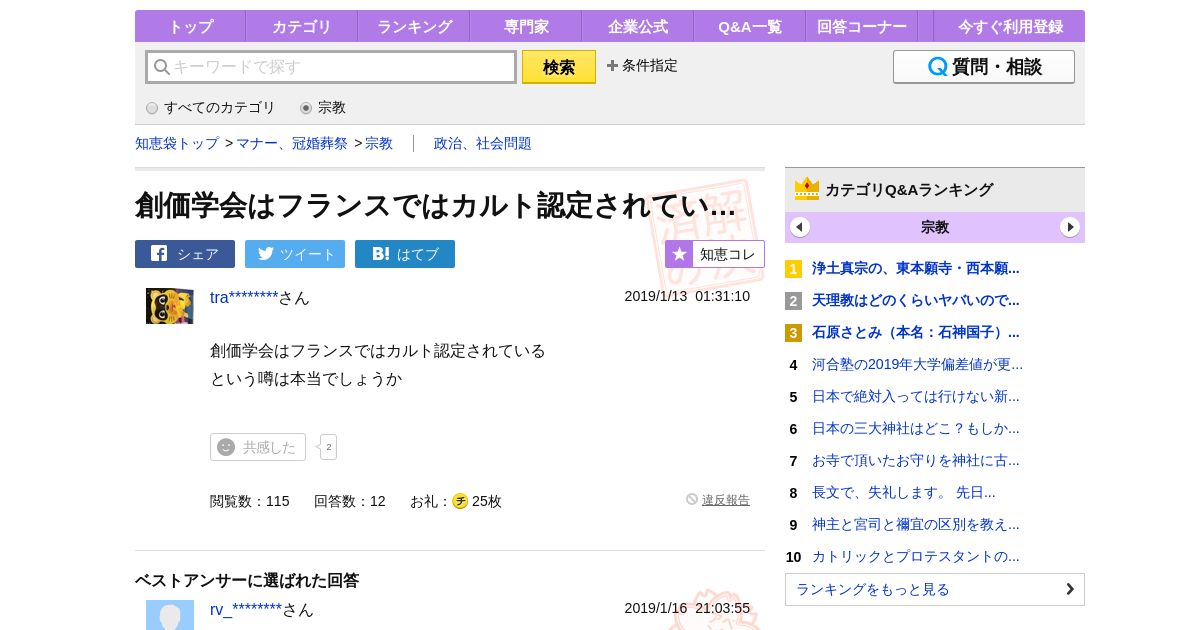Open ranking item 神主と宮司と禰宜の区別を教え...
The height and width of the screenshot is (630, 1200).
[916, 524]
